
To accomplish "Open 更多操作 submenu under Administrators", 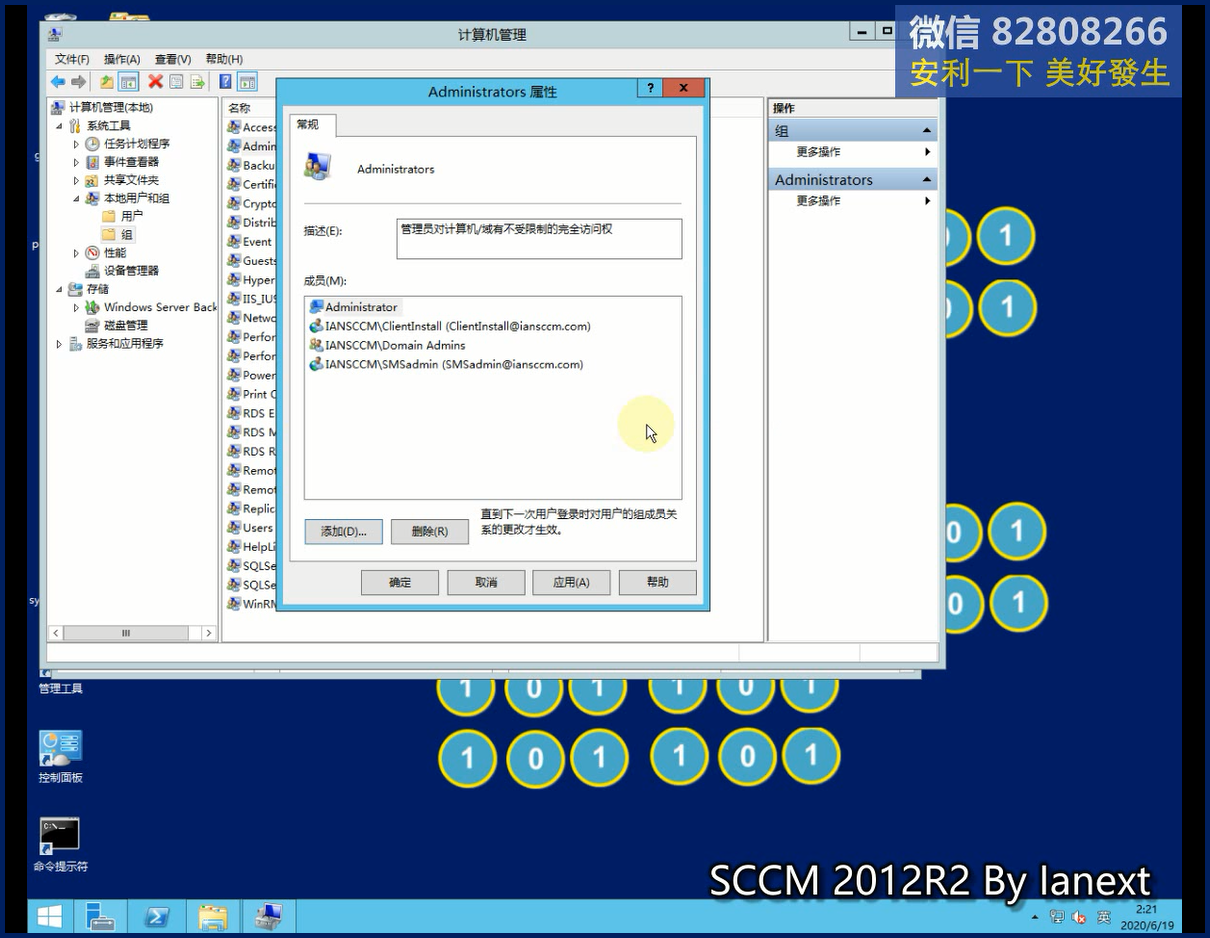I will click(x=853, y=201).
